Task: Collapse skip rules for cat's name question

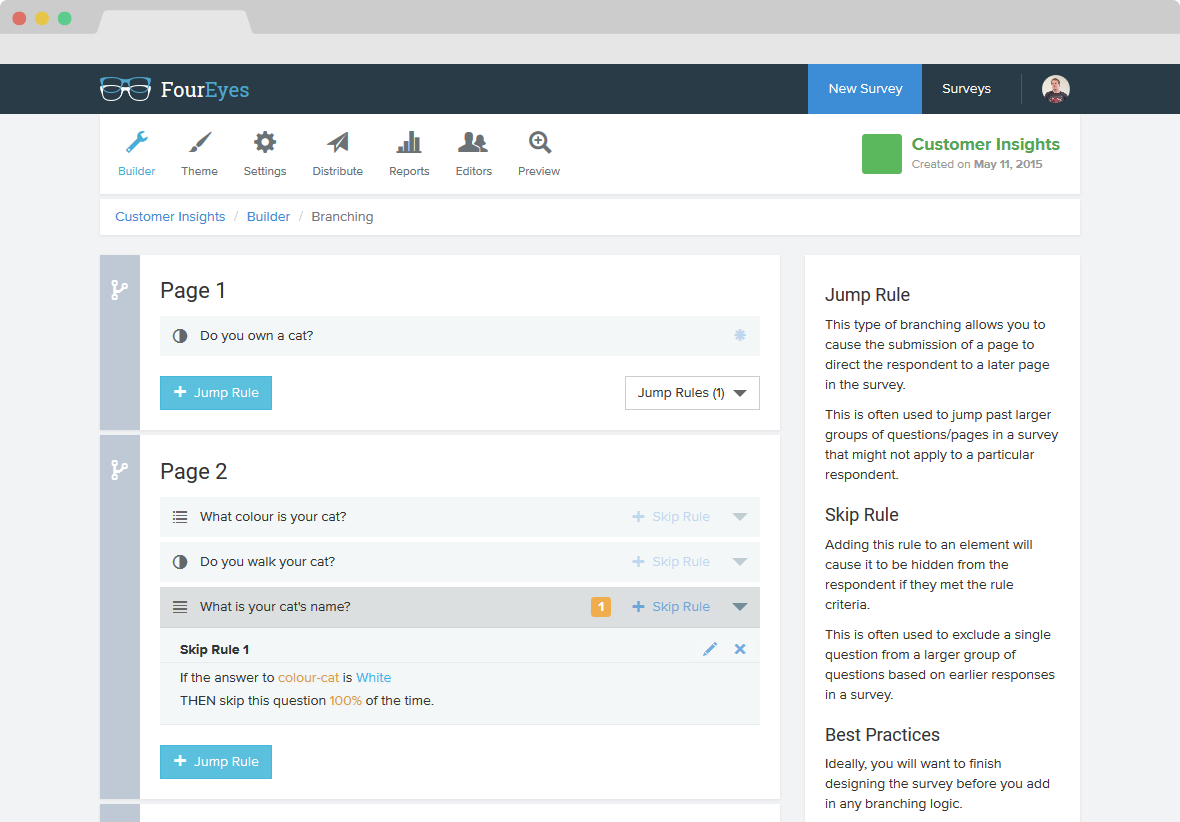Action: pyautogui.click(x=740, y=607)
